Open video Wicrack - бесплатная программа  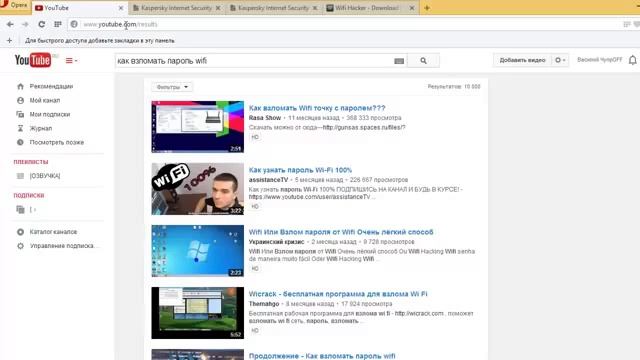338,294
